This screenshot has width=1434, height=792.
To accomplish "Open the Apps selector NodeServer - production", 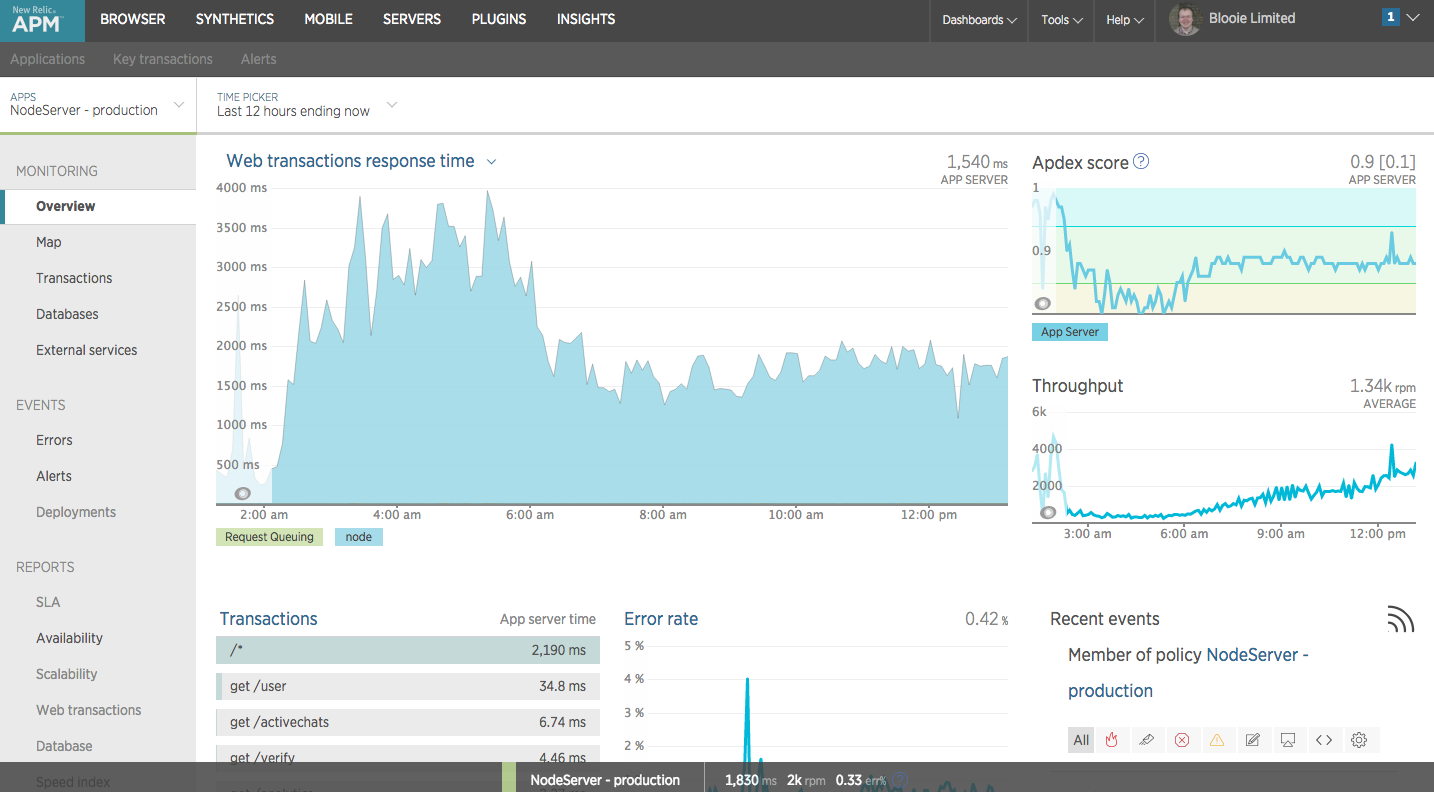I will (97, 105).
